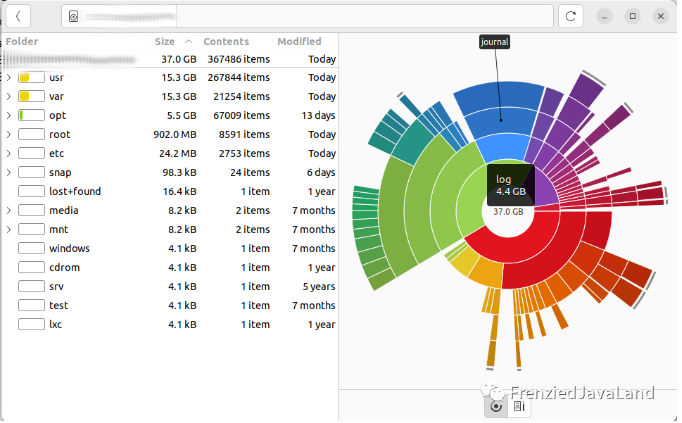This screenshot has height=423, width=682.
Task: Expand the usr folder row
Action: click(x=9, y=78)
